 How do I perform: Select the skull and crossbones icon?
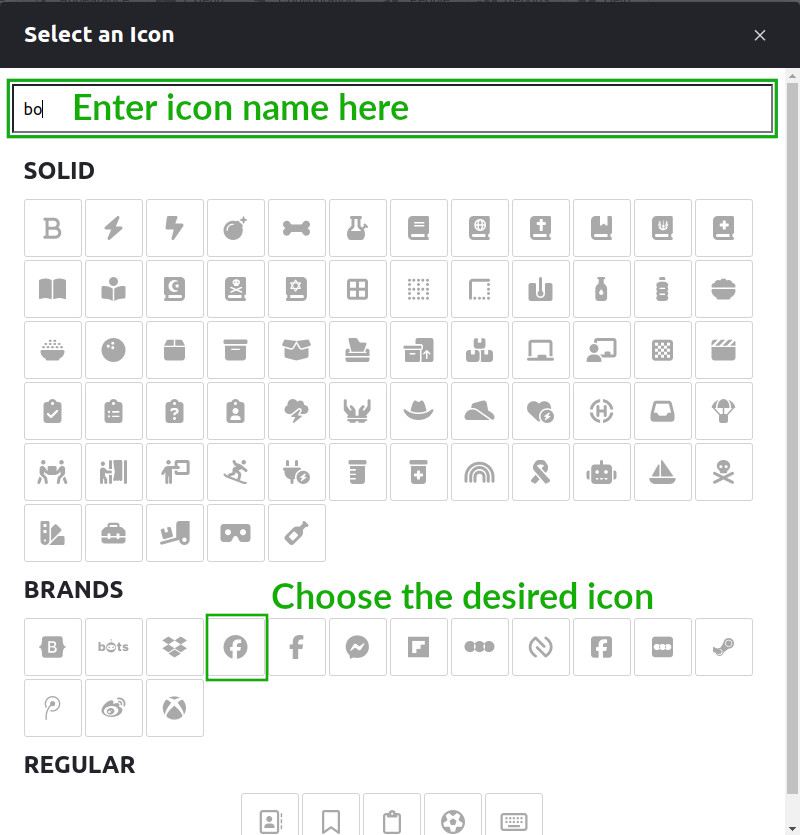click(724, 472)
